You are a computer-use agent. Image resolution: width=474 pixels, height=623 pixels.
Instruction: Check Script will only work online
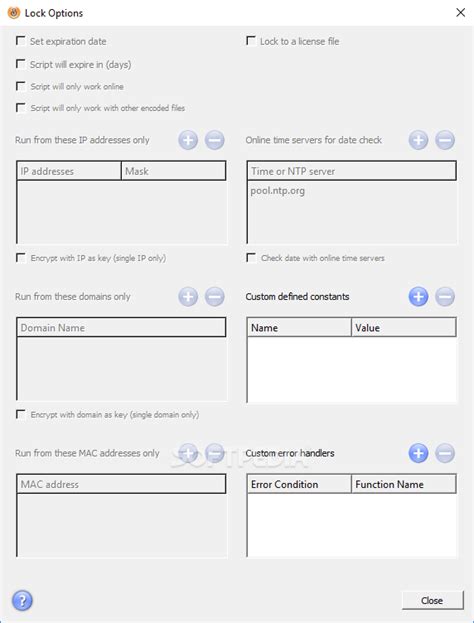[20, 86]
